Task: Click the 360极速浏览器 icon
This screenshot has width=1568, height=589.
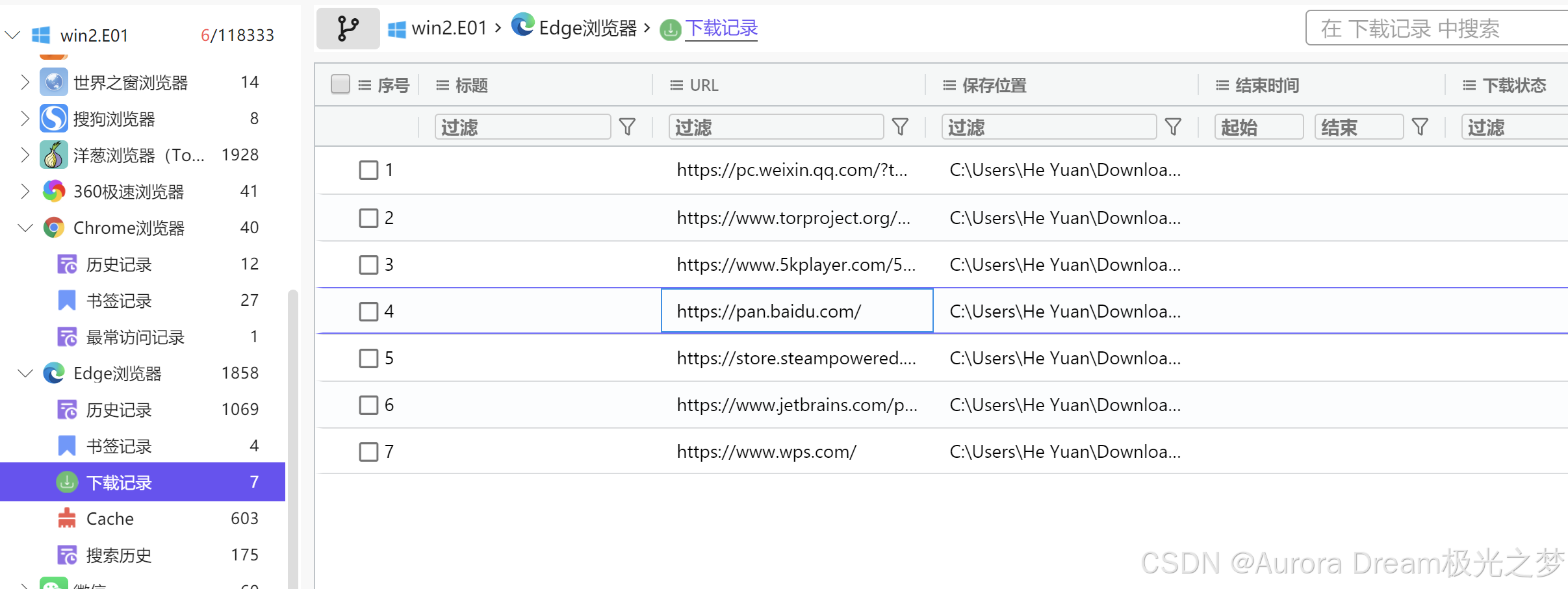Action: (54, 191)
